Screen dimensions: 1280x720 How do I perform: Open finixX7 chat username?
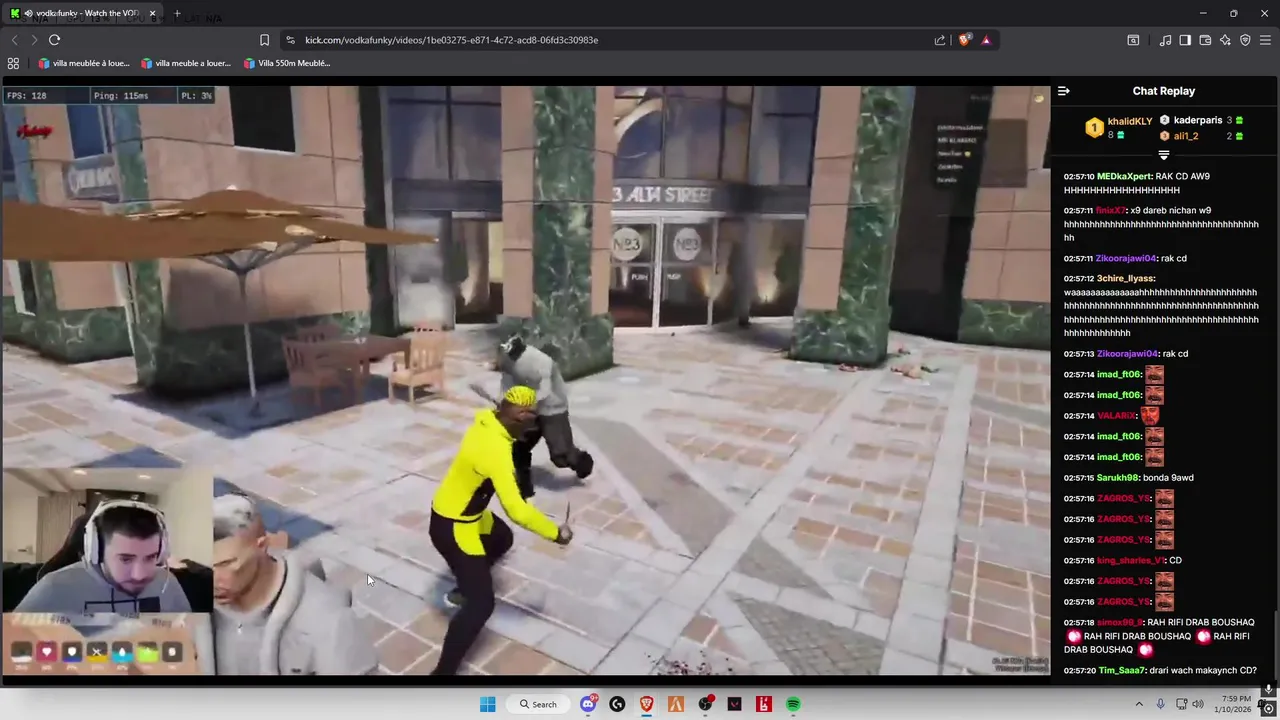point(1111,211)
